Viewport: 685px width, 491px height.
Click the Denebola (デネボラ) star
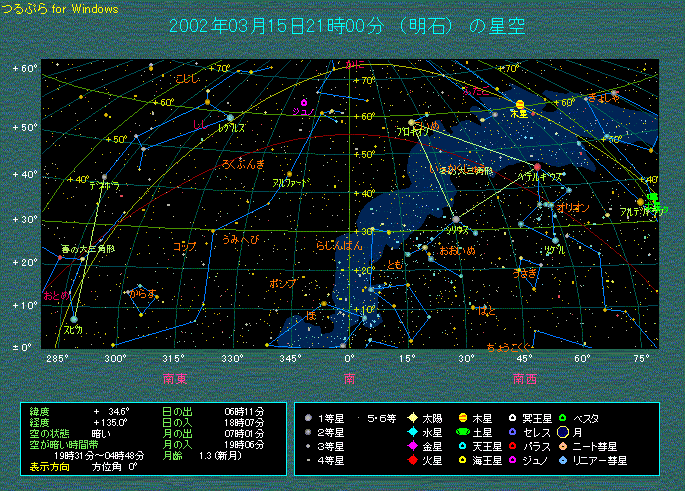[104, 177]
